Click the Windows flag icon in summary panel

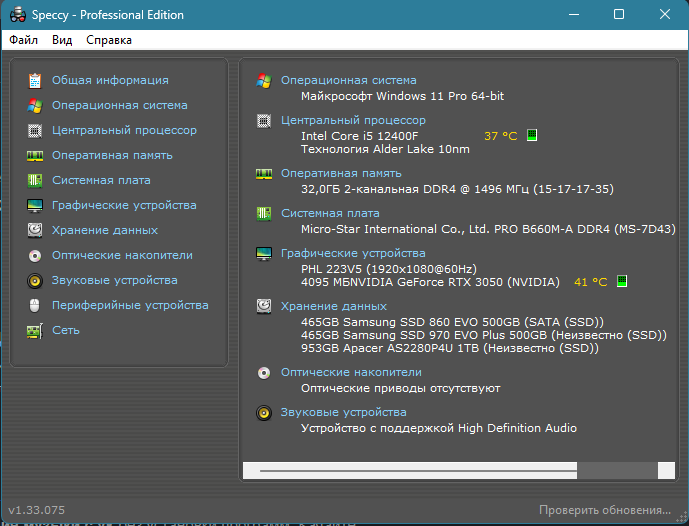coord(264,81)
